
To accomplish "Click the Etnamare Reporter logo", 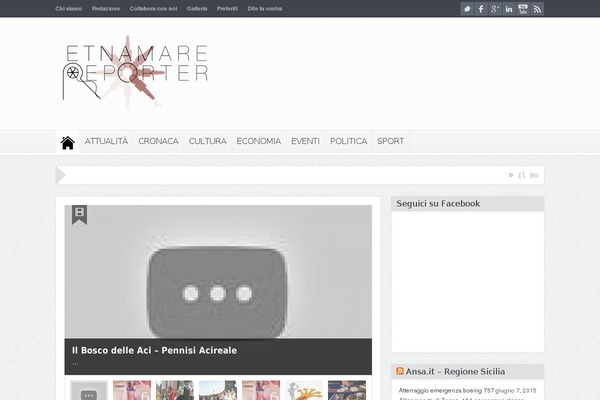I will (x=135, y=72).
